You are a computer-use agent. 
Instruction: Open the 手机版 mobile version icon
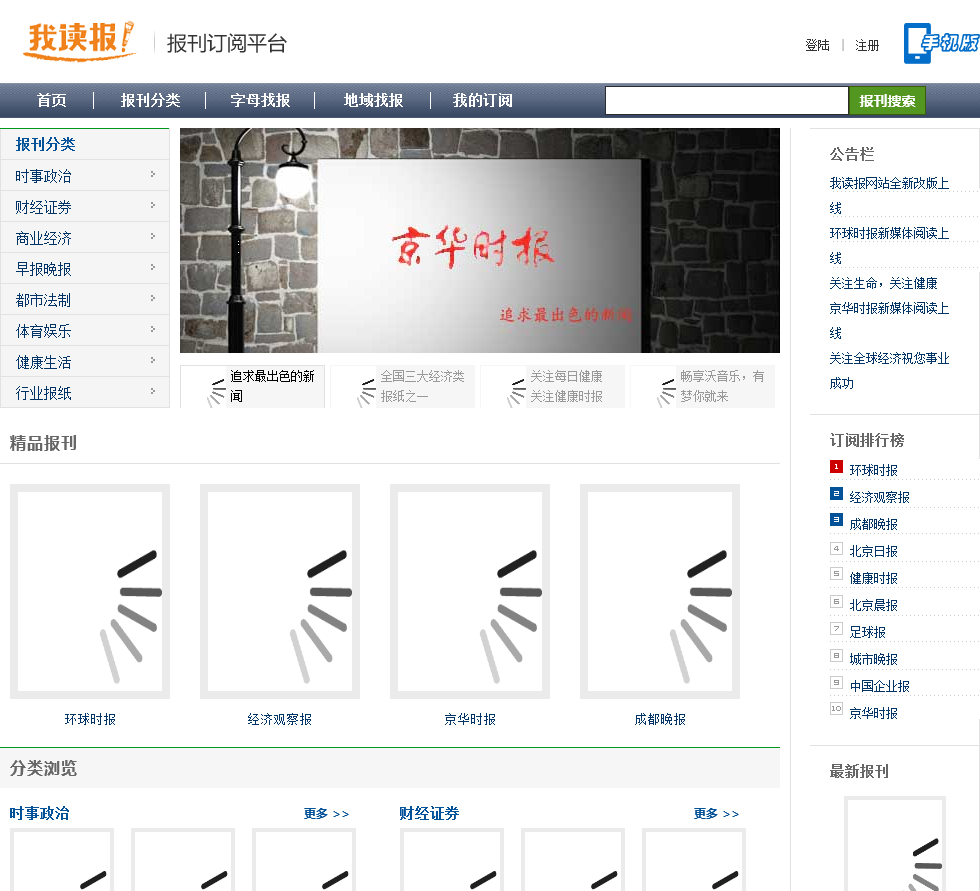[941, 43]
